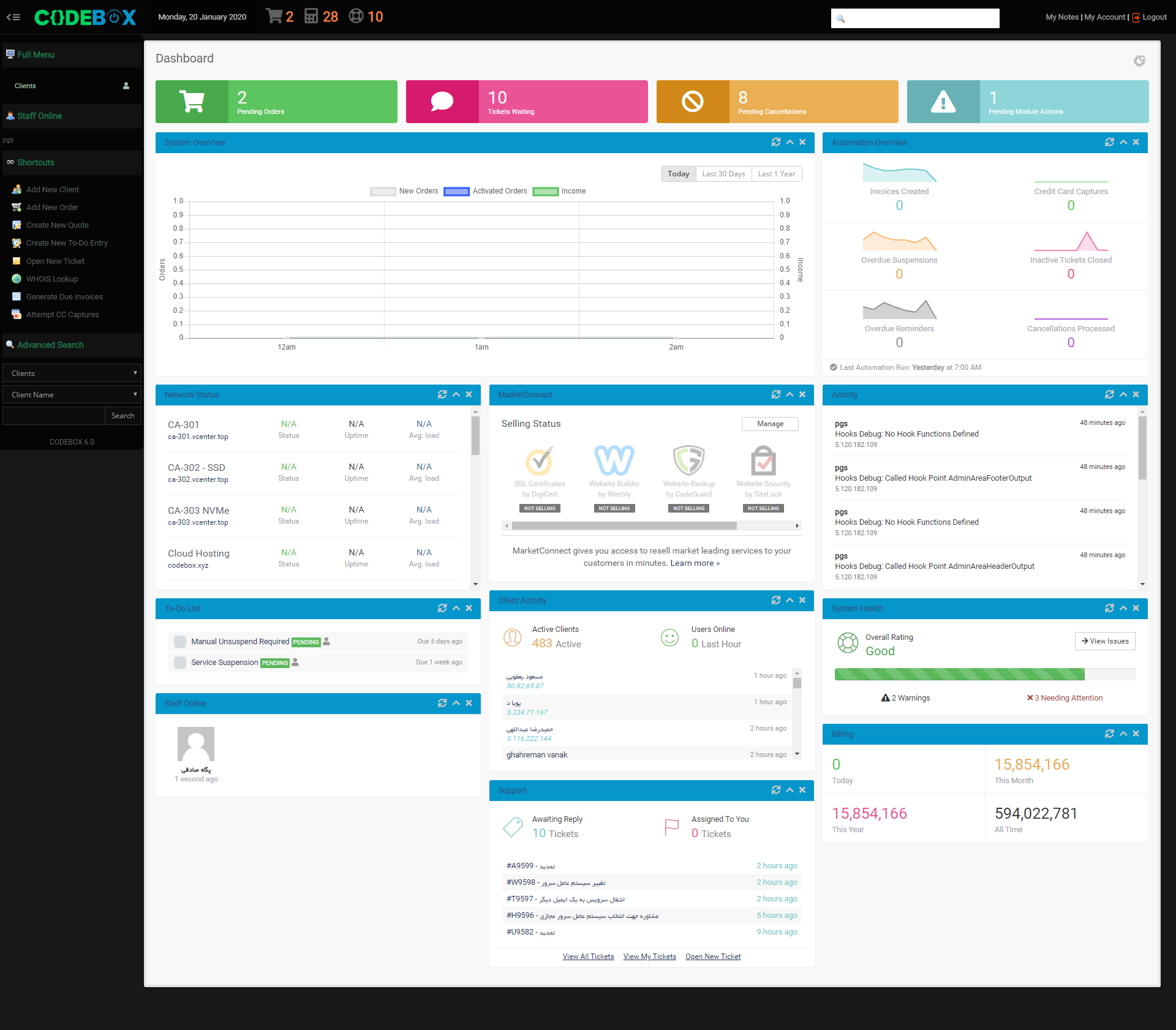This screenshot has width=1176, height=1030.
Task: Refresh the Billing panel
Action: click(x=1109, y=734)
